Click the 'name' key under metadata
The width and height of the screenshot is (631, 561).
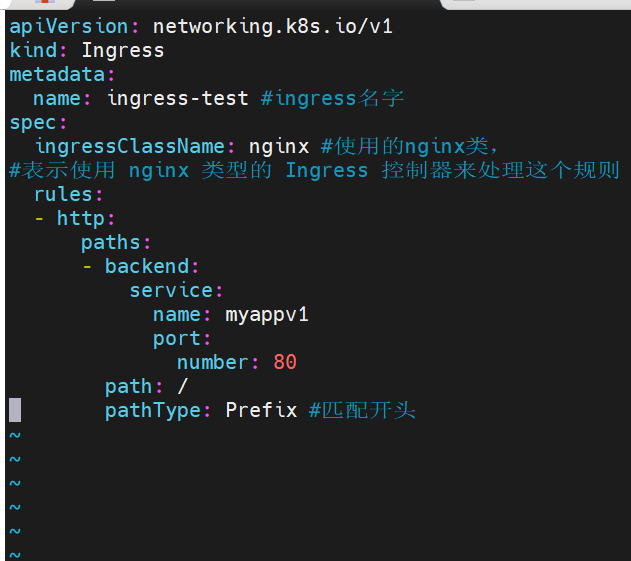[x=57, y=99]
